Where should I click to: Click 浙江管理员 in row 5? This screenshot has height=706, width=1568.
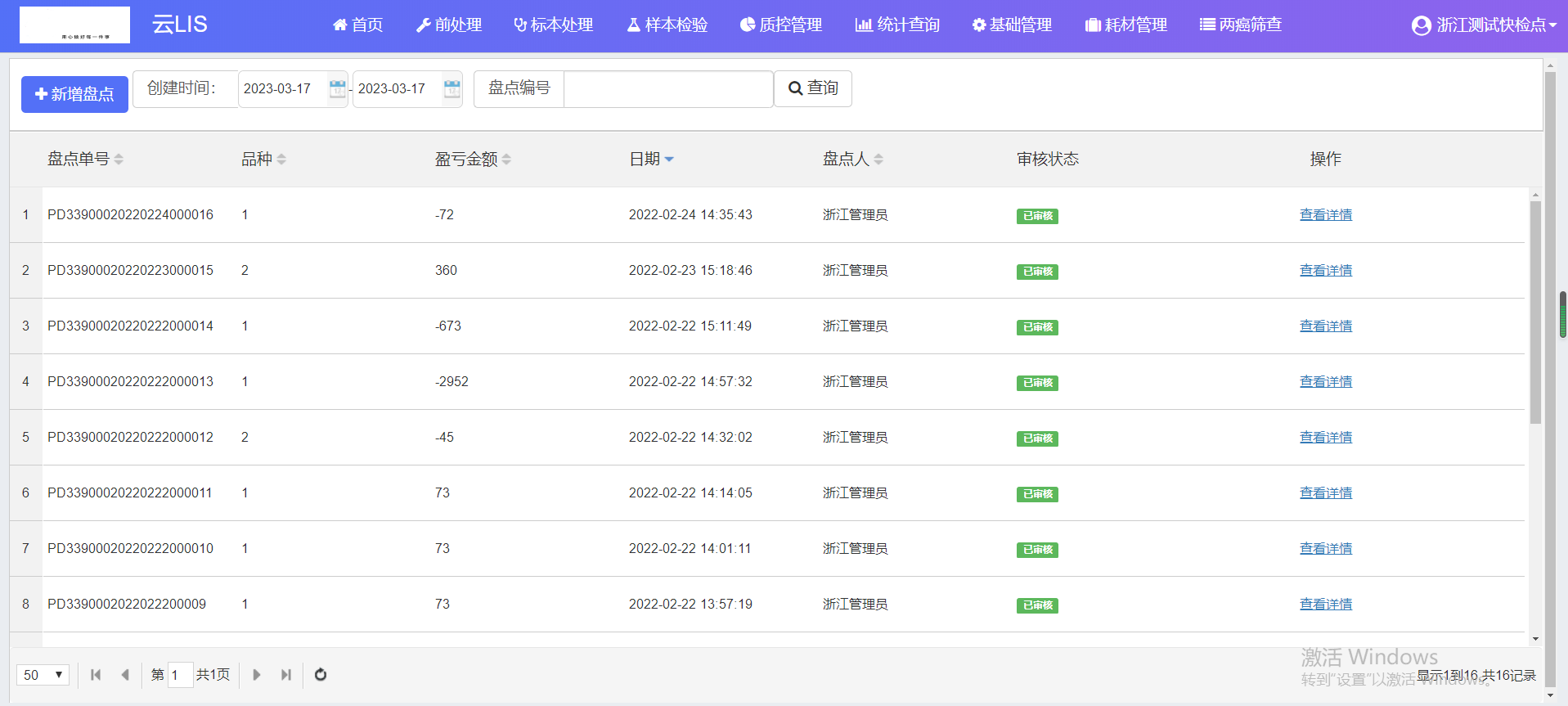click(855, 438)
